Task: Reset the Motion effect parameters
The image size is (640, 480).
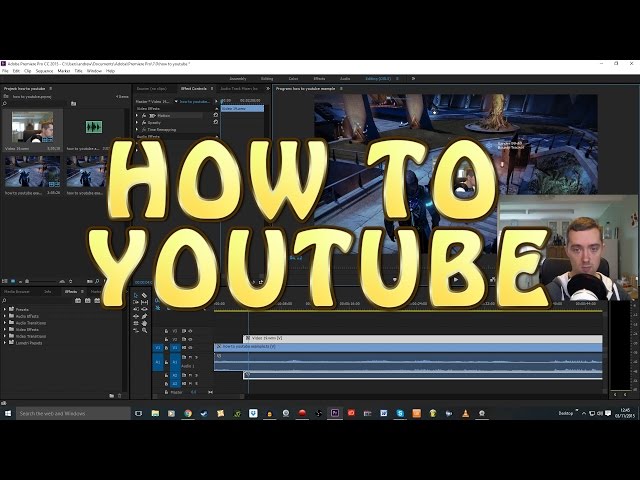Action: pos(216,116)
